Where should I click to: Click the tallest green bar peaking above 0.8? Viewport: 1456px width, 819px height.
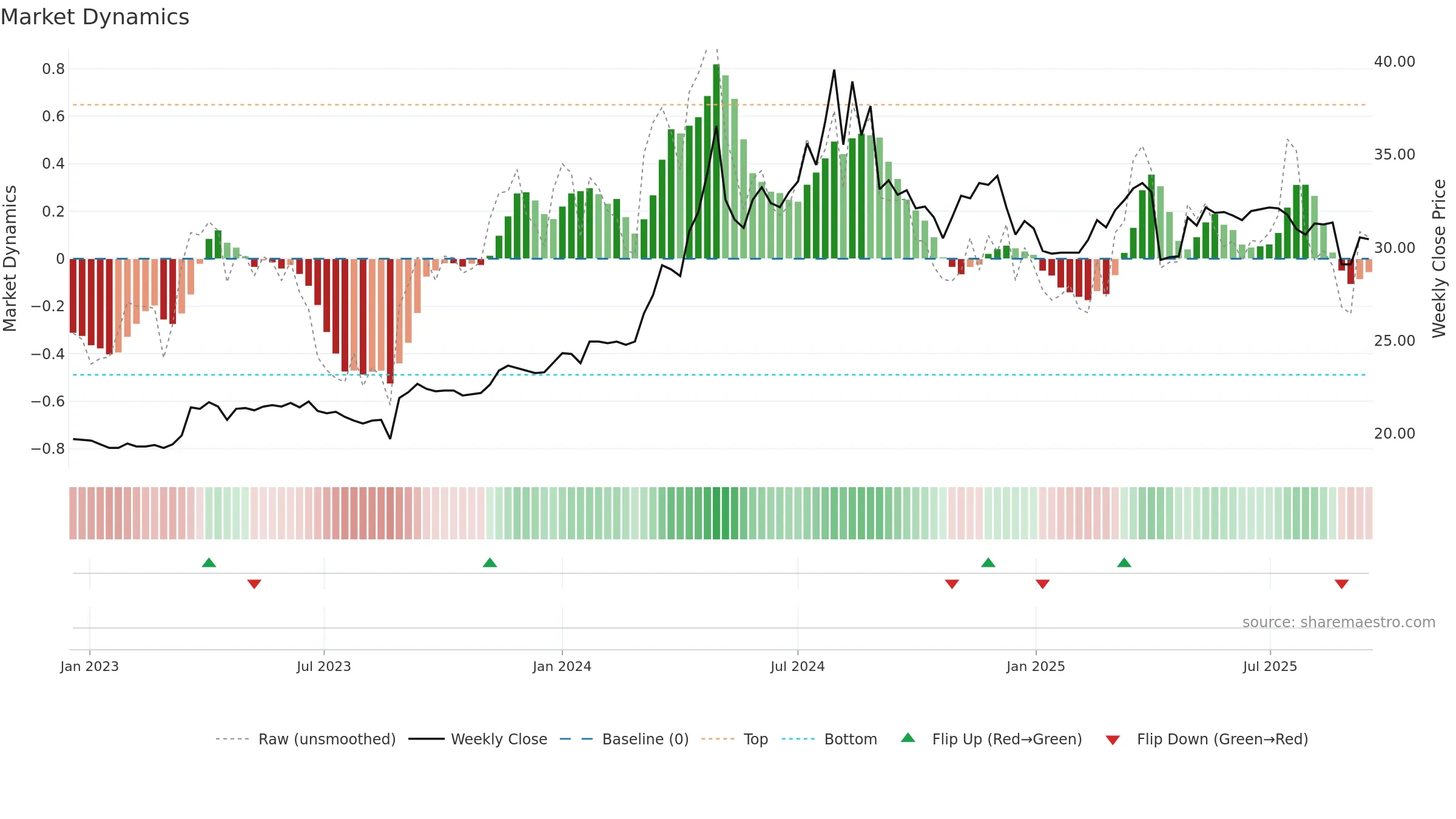coord(716,161)
